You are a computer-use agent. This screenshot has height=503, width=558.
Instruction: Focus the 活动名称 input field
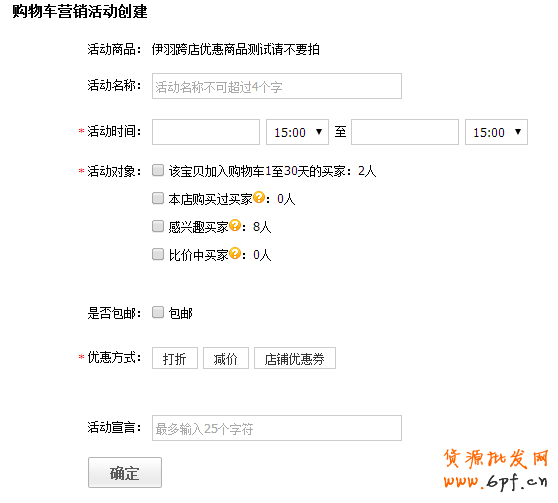pyautogui.click(x=277, y=86)
